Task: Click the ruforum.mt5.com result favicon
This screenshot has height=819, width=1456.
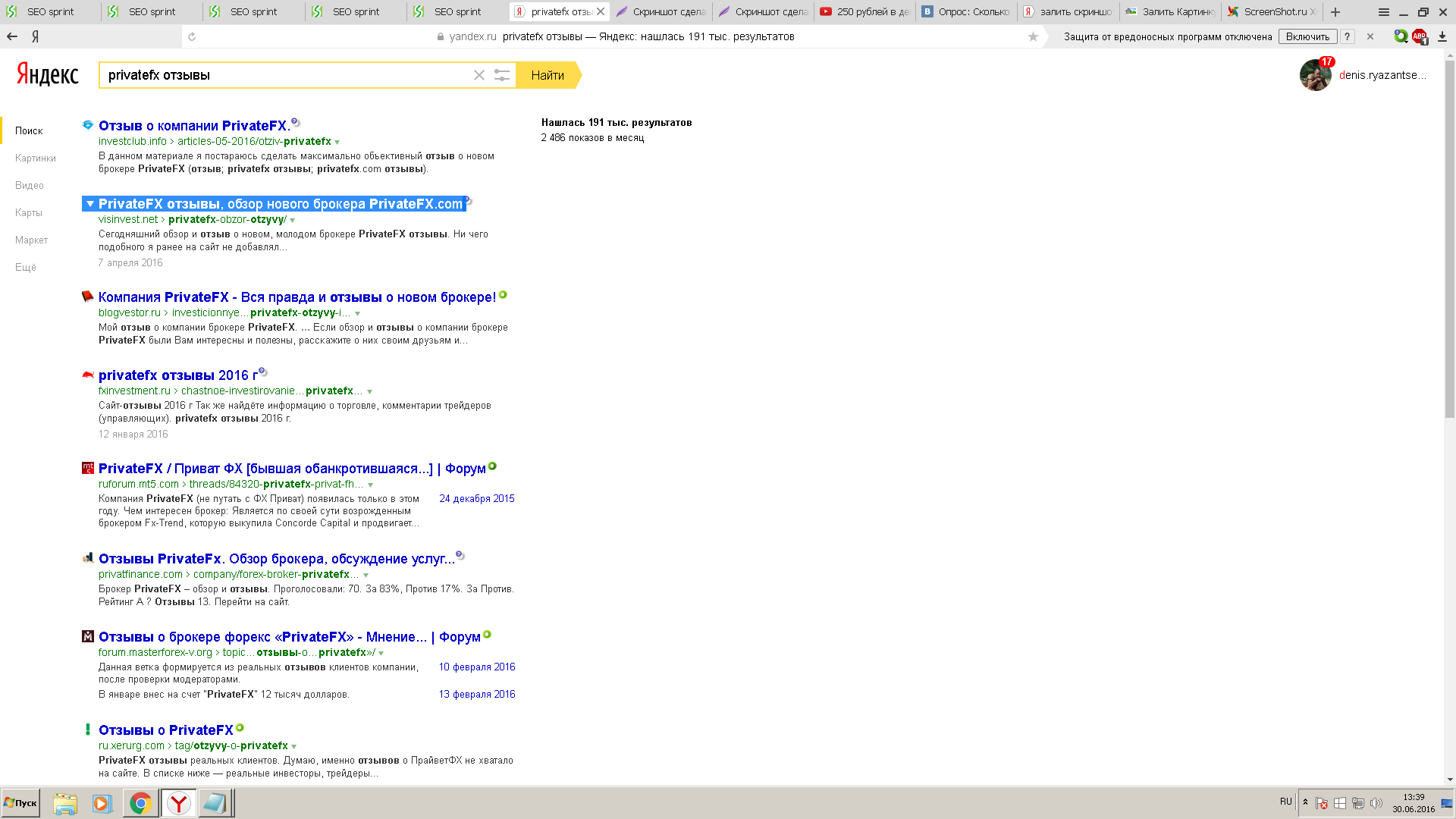Action: pos(88,468)
